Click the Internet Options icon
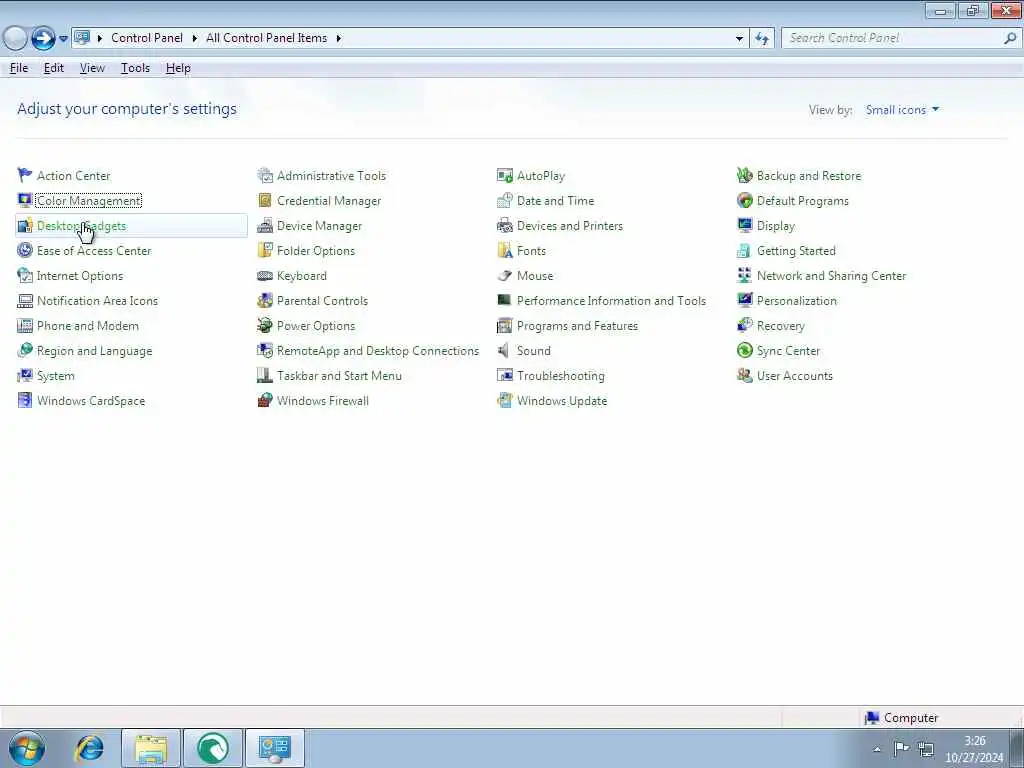 tap(25, 275)
